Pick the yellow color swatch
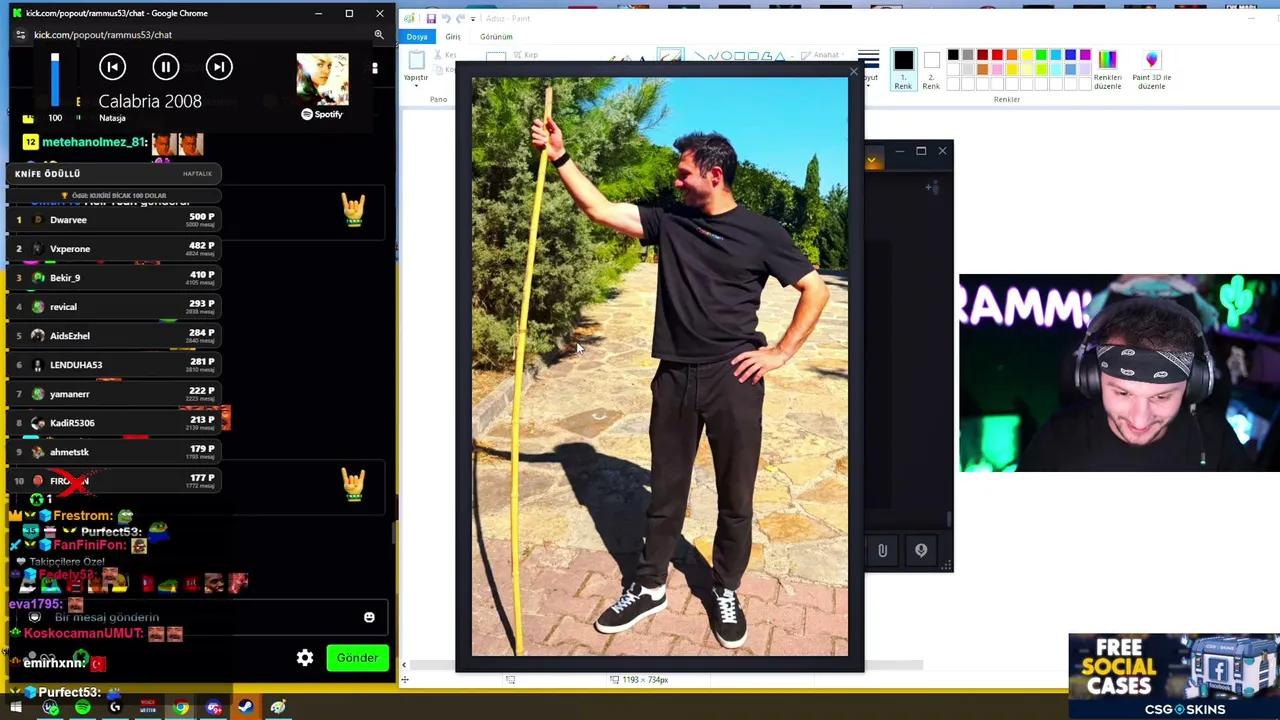 pos(1026,55)
